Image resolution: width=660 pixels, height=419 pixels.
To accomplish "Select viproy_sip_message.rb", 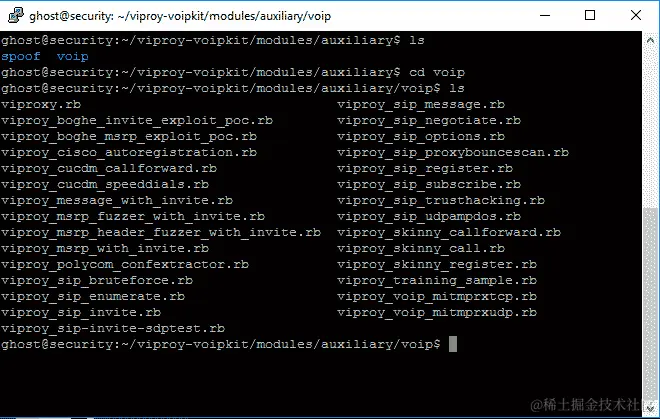I will (421, 104).
